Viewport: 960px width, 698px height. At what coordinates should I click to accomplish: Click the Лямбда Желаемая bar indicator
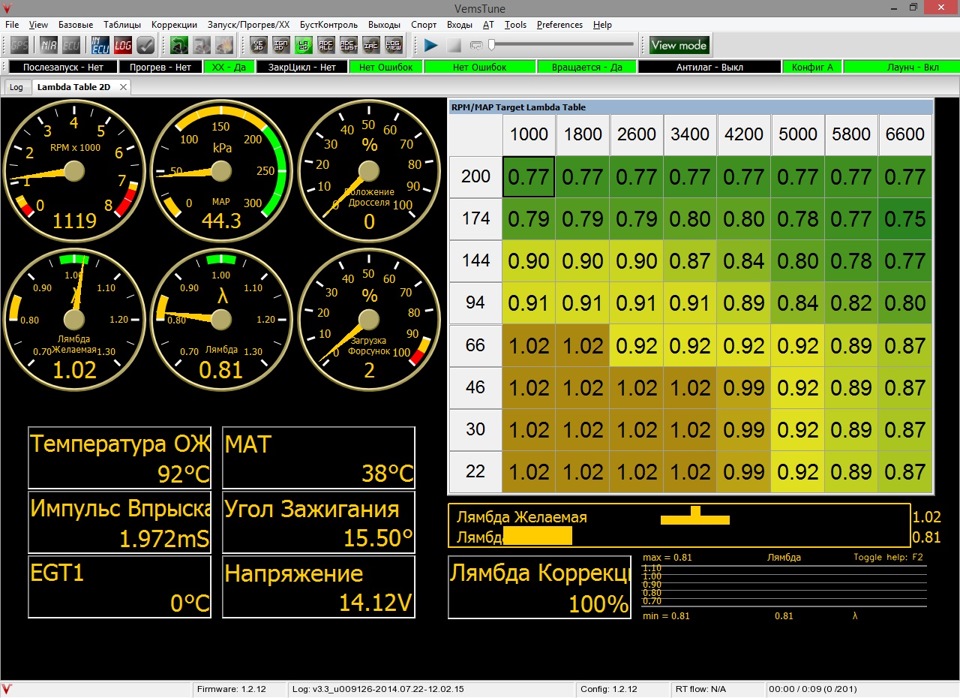pyautogui.click(x=695, y=517)
